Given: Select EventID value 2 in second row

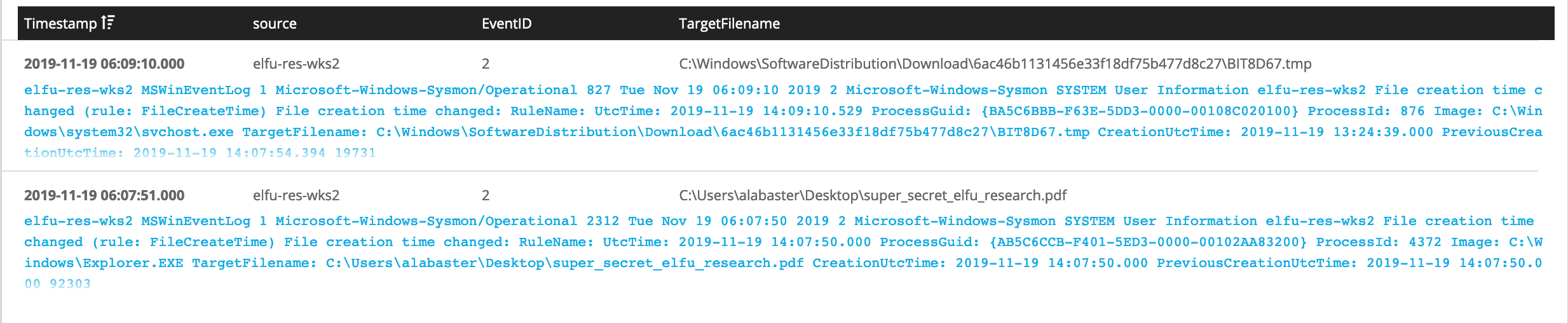Looking at the screenshot, I should pyautogui.click(x=486, y=195).
